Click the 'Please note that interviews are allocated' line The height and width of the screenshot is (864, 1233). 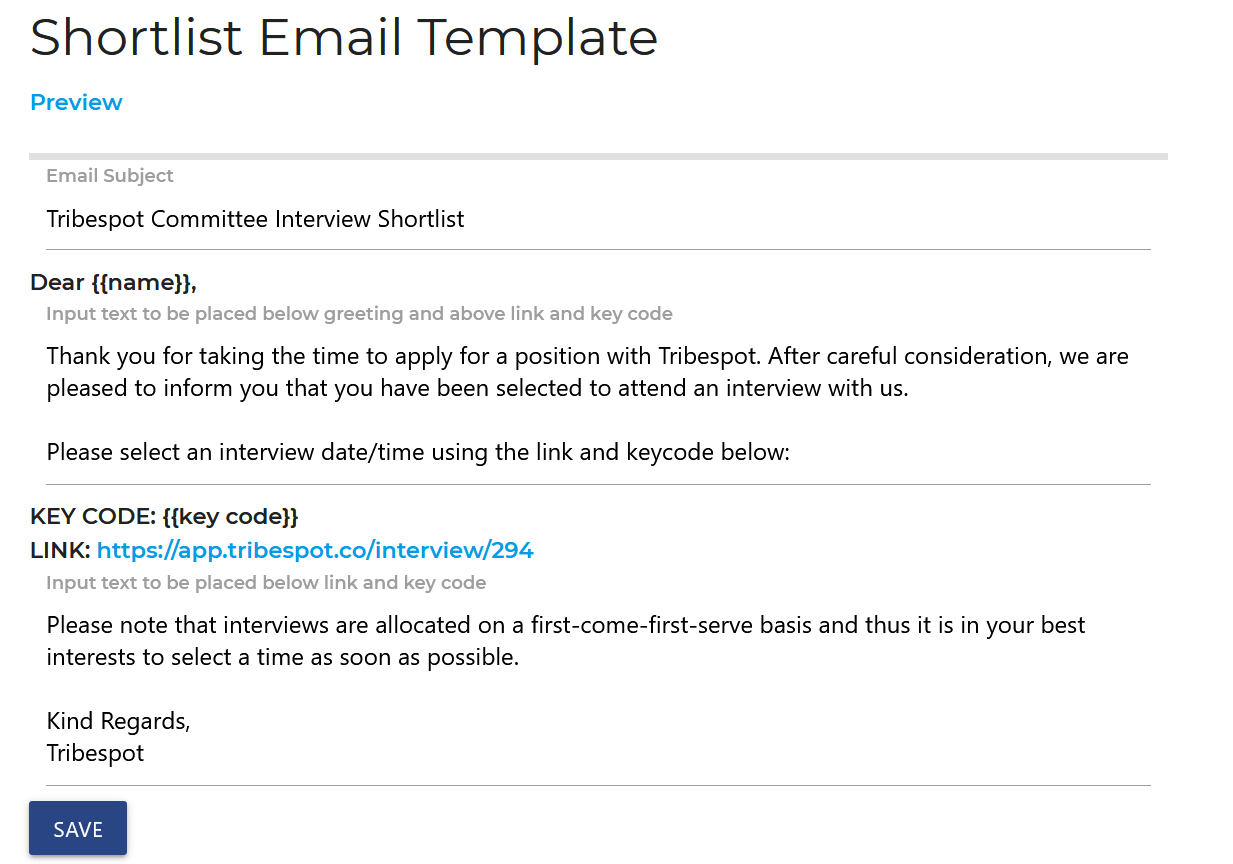point(566,626)
